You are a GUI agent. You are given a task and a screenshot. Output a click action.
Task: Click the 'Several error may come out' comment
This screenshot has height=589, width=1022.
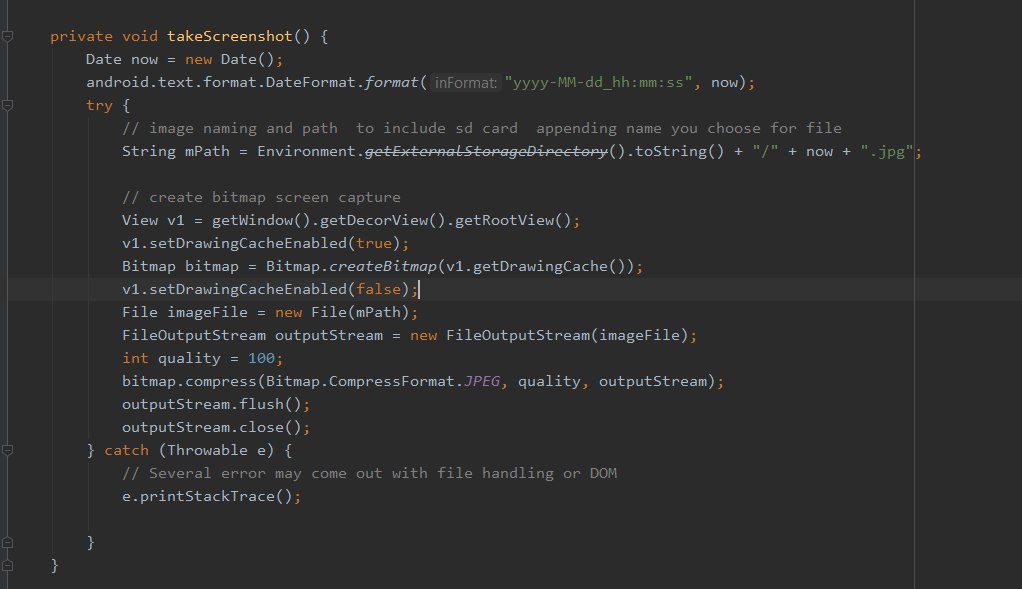370,473
